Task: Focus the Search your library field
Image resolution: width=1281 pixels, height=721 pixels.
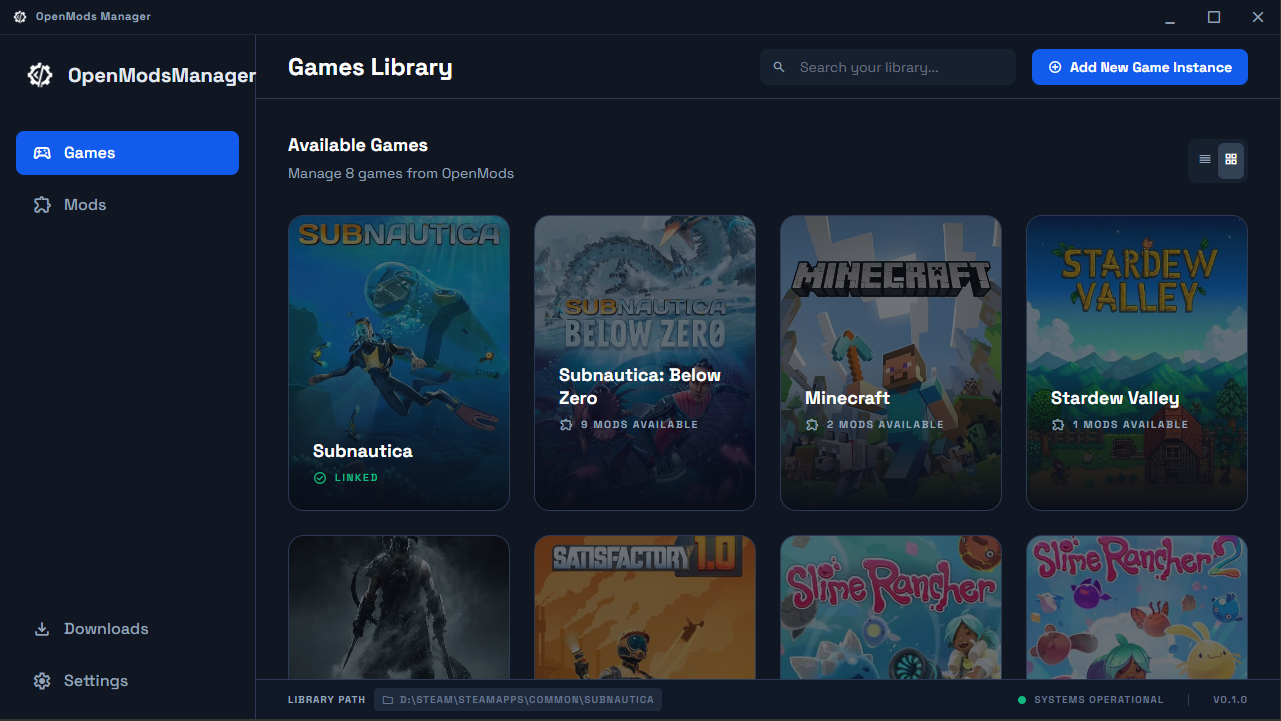Action: 888,67
